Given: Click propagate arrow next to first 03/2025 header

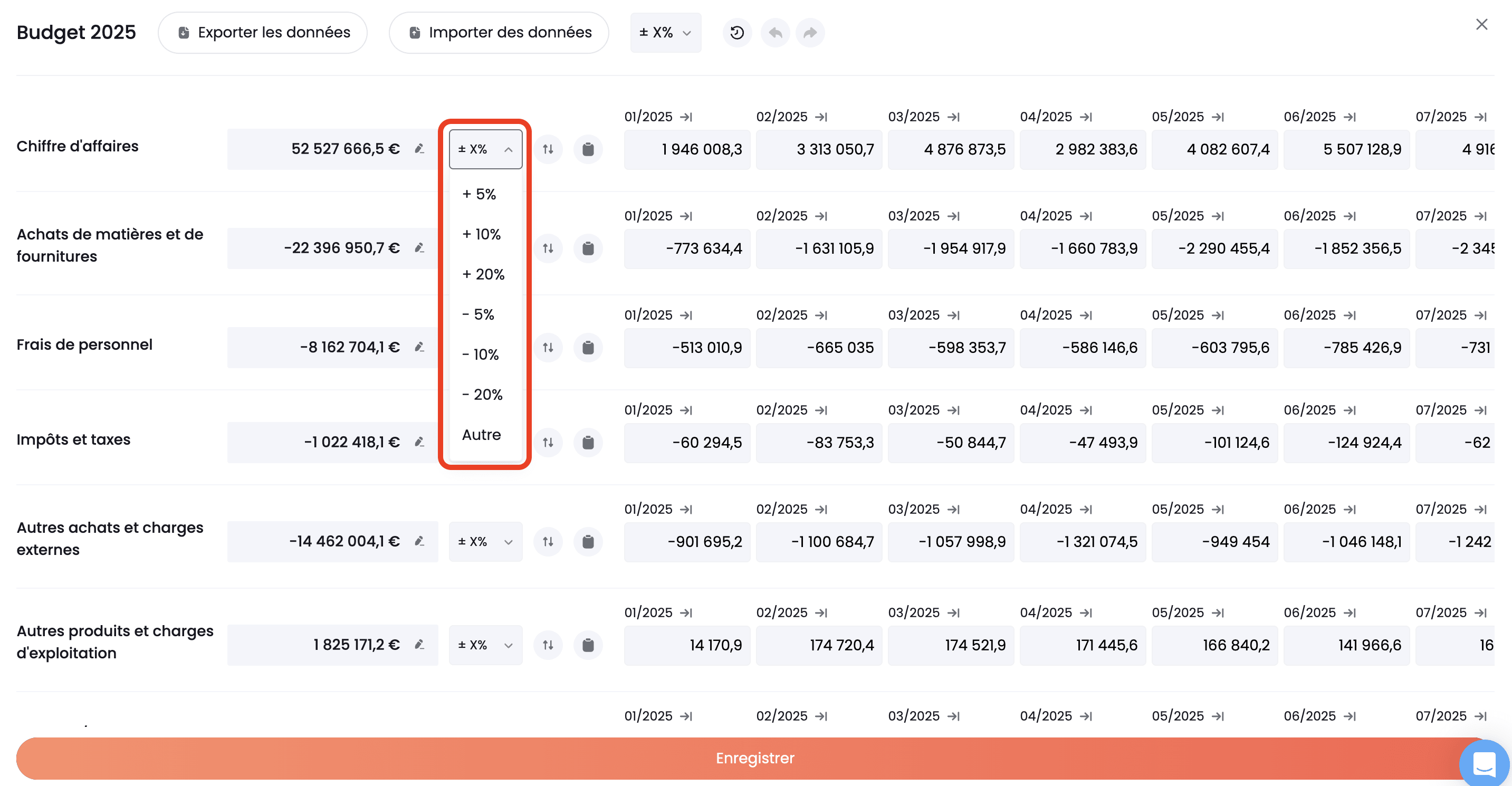Looking at the screenshot, I should click(x=954, y=117).
